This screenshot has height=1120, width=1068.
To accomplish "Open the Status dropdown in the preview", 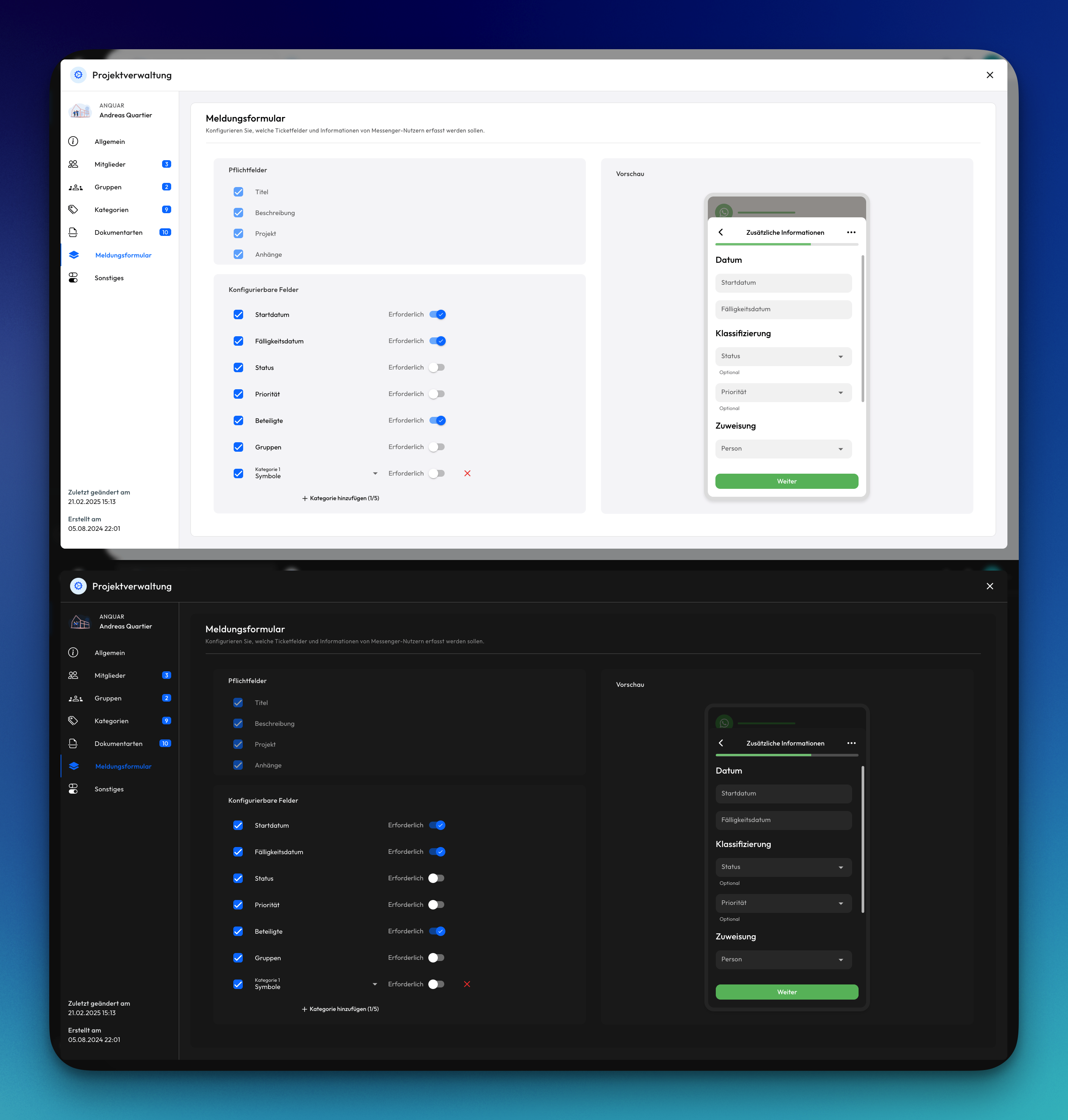I will [783, 356].
